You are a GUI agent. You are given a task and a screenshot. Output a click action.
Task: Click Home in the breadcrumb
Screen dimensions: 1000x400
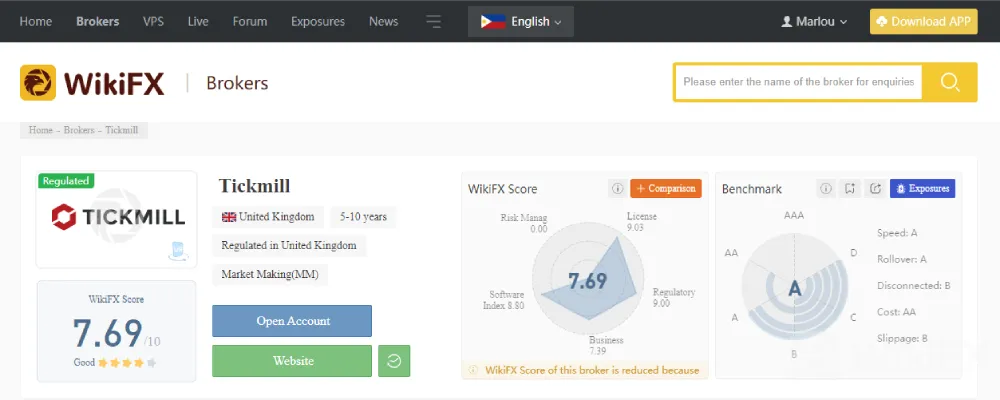[x=41, y=130]
